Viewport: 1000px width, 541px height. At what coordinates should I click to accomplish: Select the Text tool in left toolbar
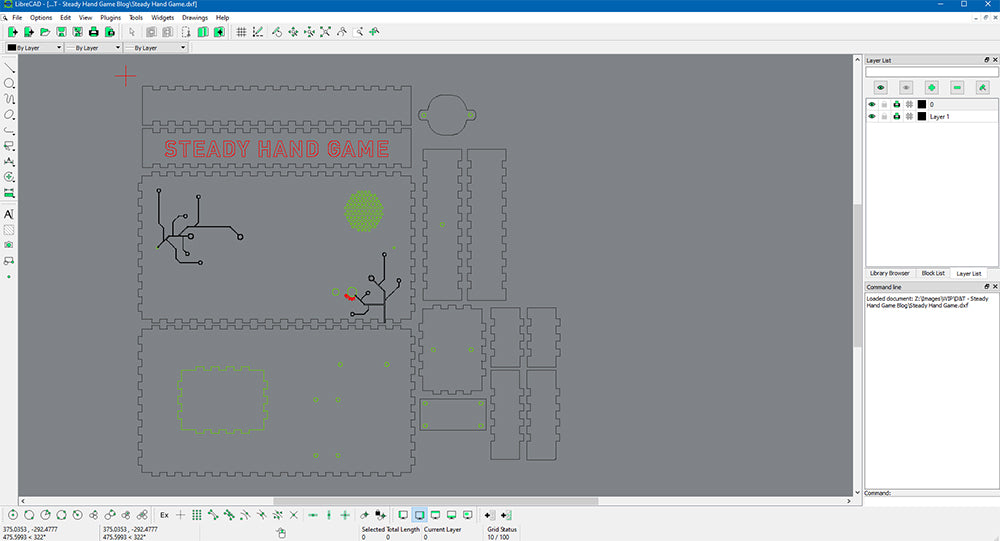[9, 214]
